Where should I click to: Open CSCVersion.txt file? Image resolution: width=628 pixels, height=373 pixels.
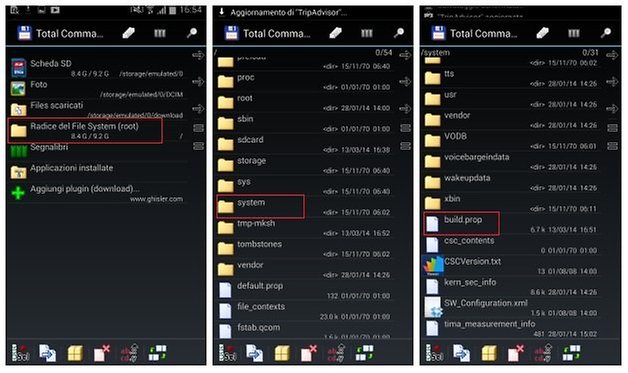[x=511, y=266]
